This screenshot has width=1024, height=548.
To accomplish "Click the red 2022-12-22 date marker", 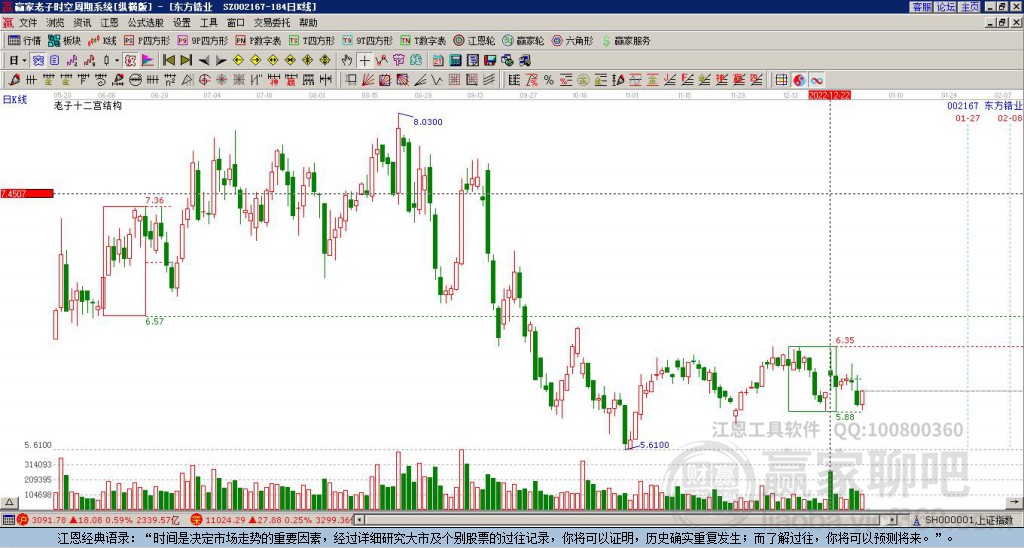I will point(829,95).
